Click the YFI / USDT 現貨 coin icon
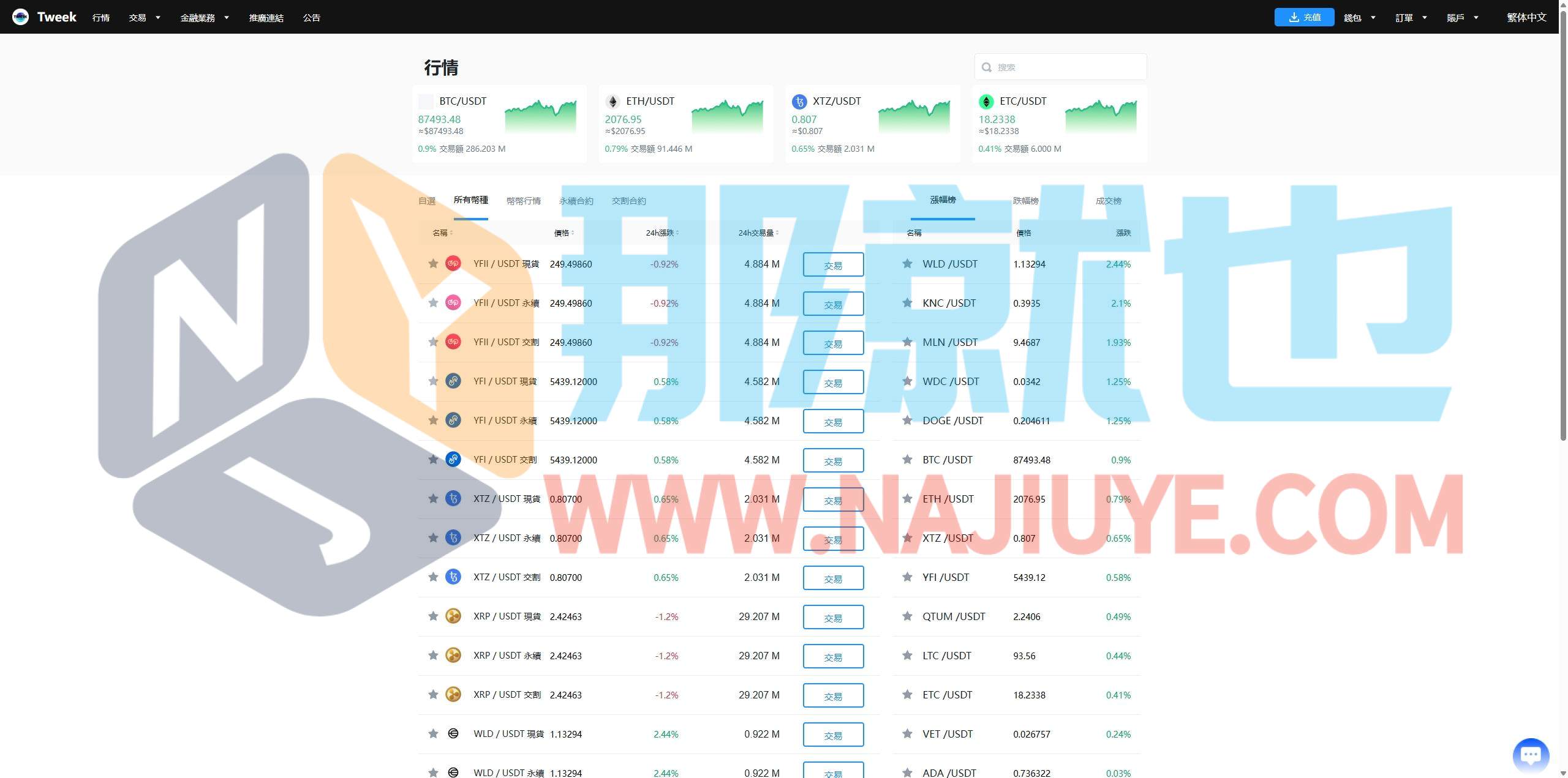Image resolution: width=1568 pixels, height=778 pixels. 453,381
